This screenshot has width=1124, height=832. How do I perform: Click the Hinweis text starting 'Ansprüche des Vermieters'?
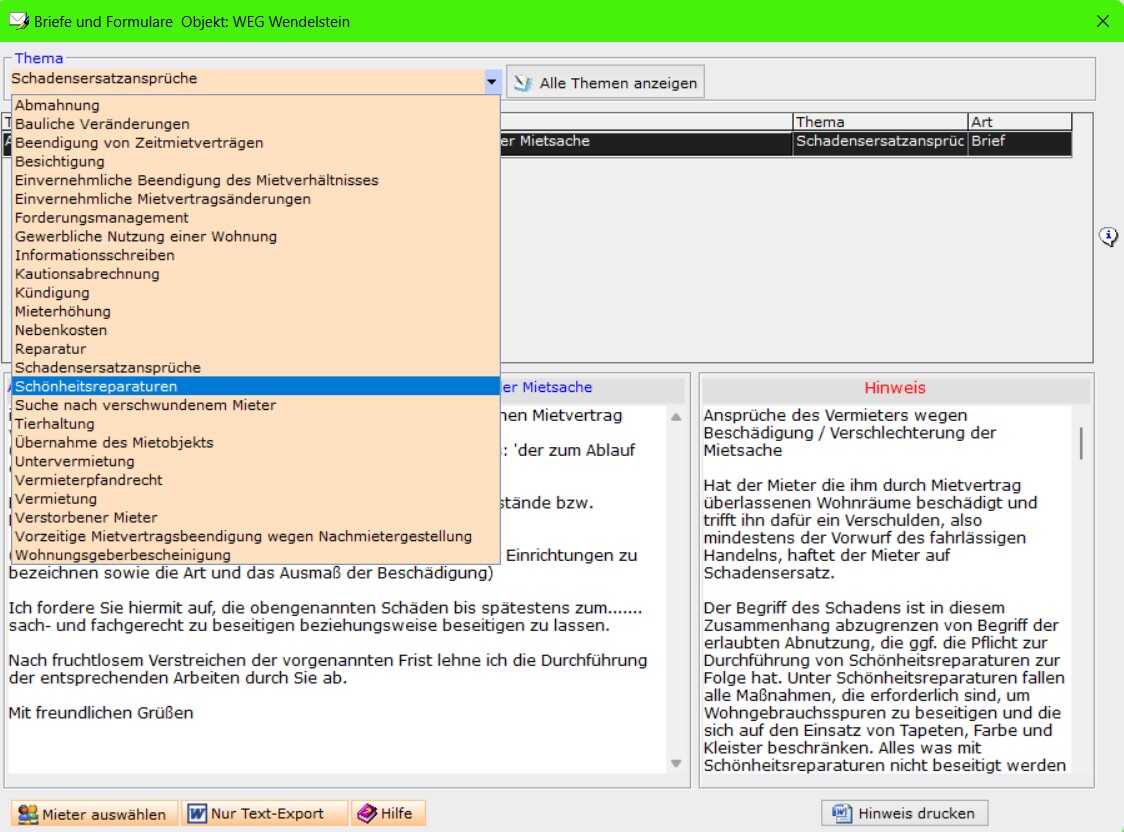coord(835,416)
